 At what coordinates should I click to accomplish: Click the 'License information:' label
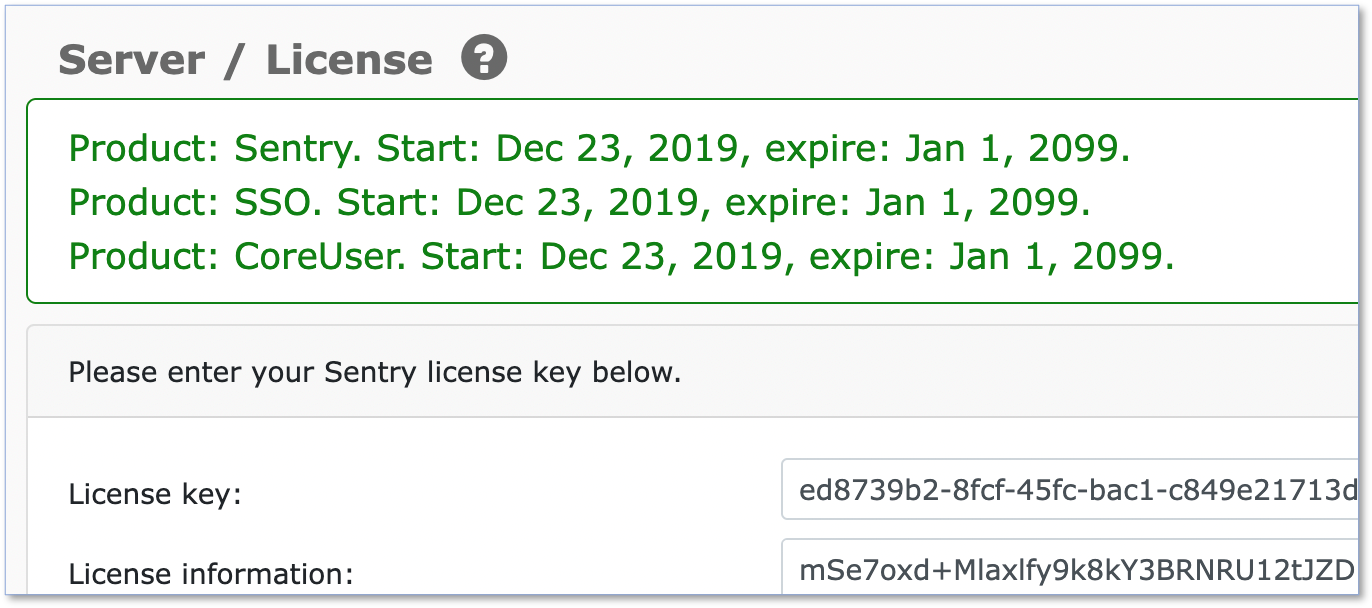click(211, 574)
